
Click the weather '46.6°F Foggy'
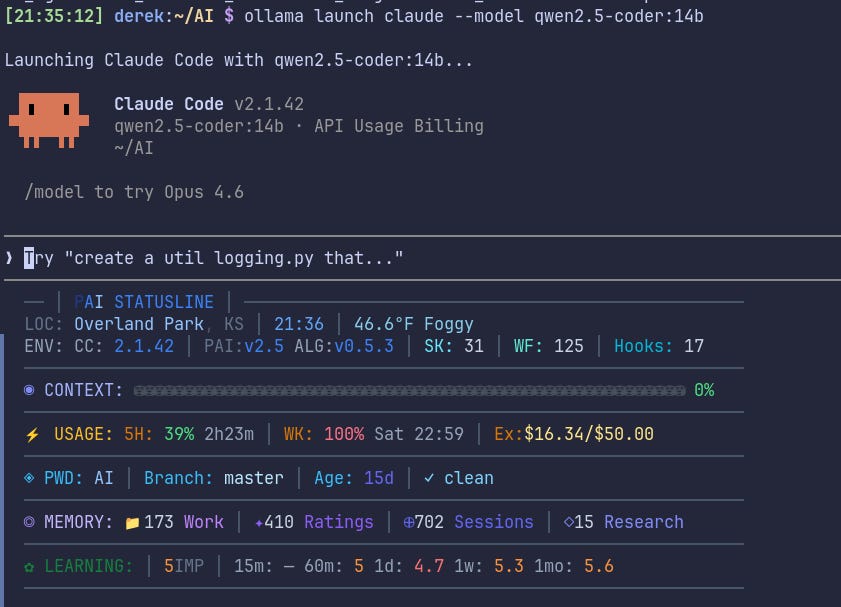(x=414, y=324)
